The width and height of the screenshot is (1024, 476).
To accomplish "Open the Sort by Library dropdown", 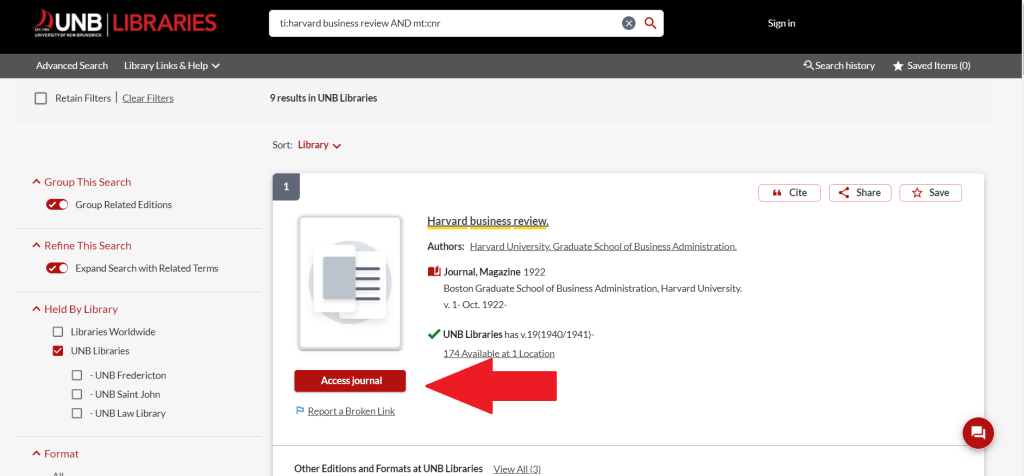I will (x=319, y=145).
